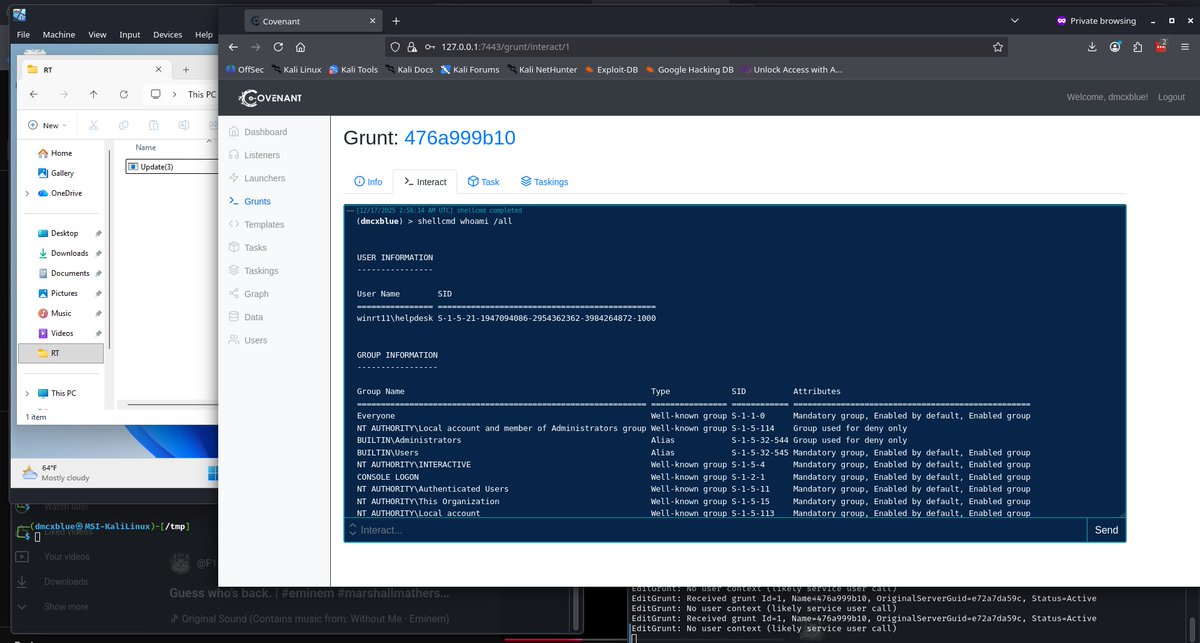
Task: Open VirtualBox Input menu
Action: (x=130, y=34)
